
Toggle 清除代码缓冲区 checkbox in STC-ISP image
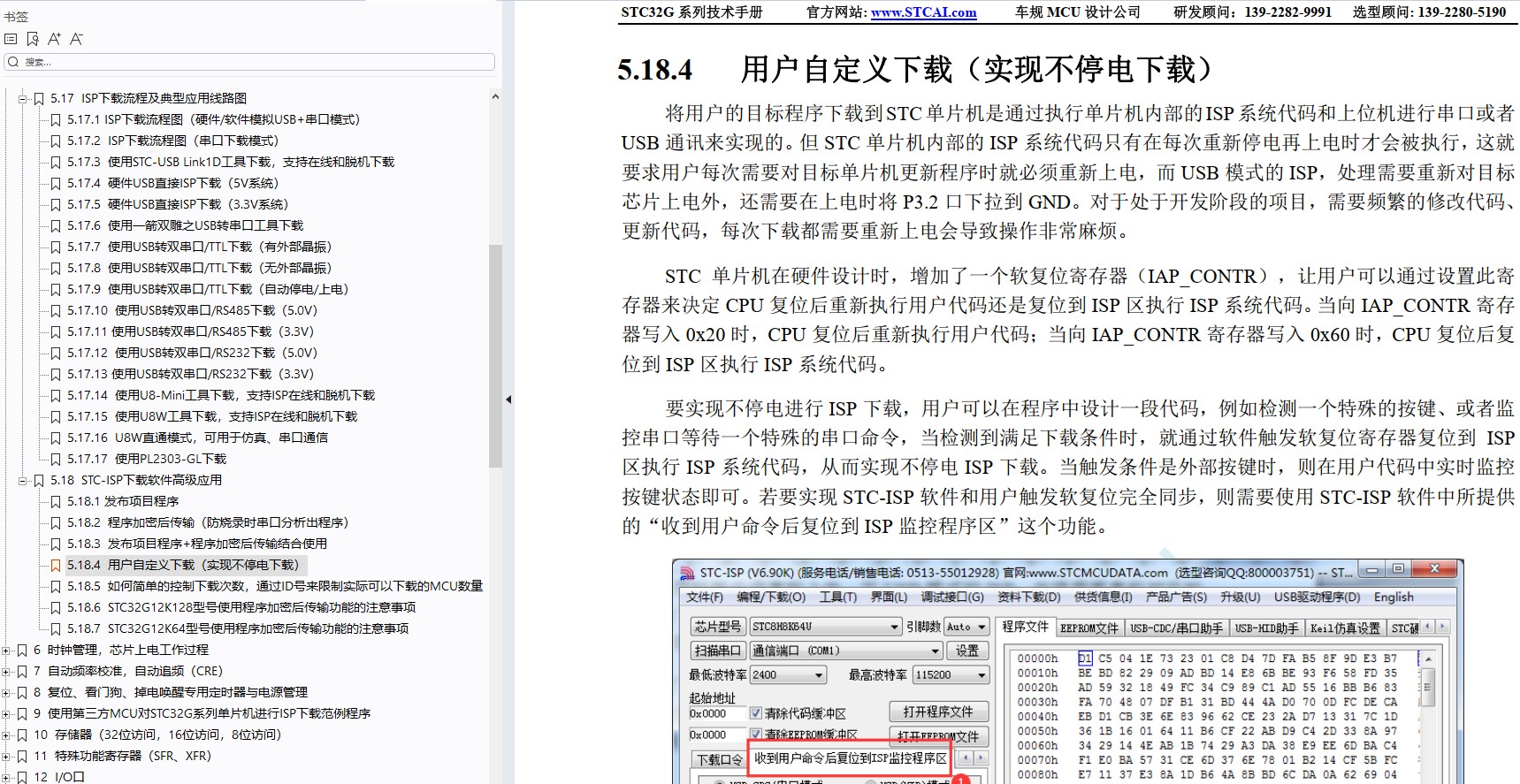coord(756,713)
